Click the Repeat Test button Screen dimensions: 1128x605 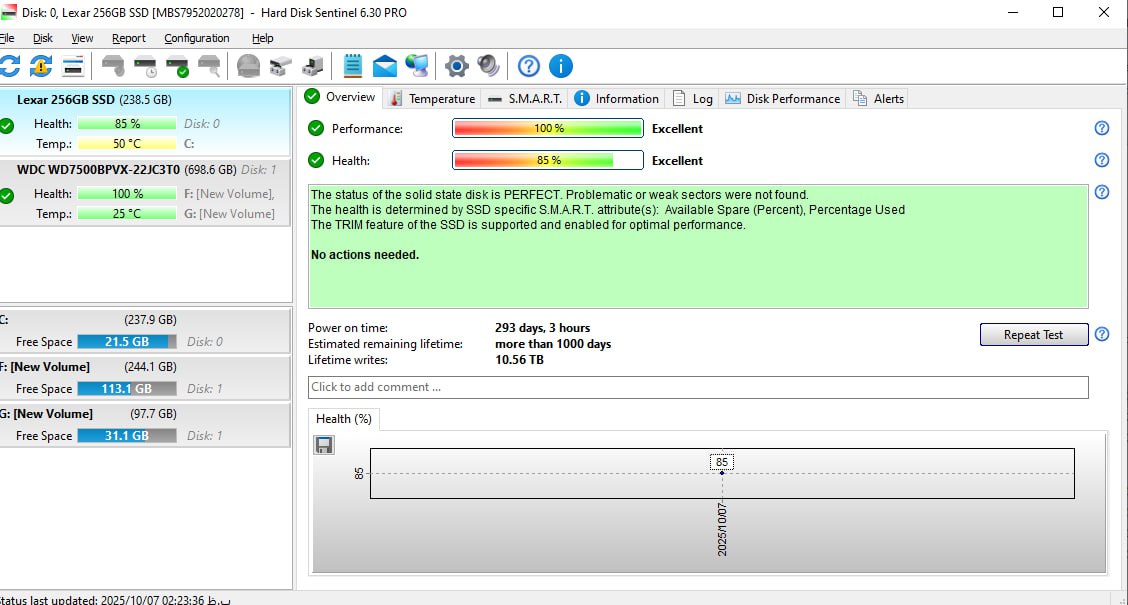point(1034,335)
